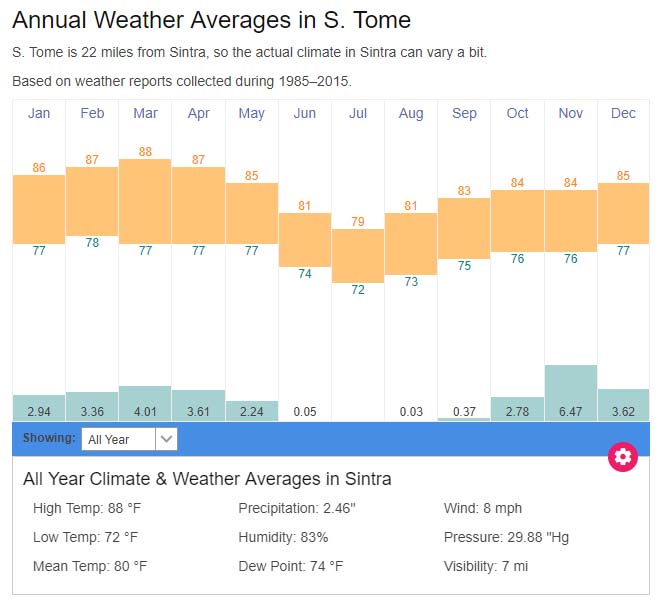This screenshot has width=661, height=606.
Task: Select the Jan month column header
Action: [x=39, y=114]
